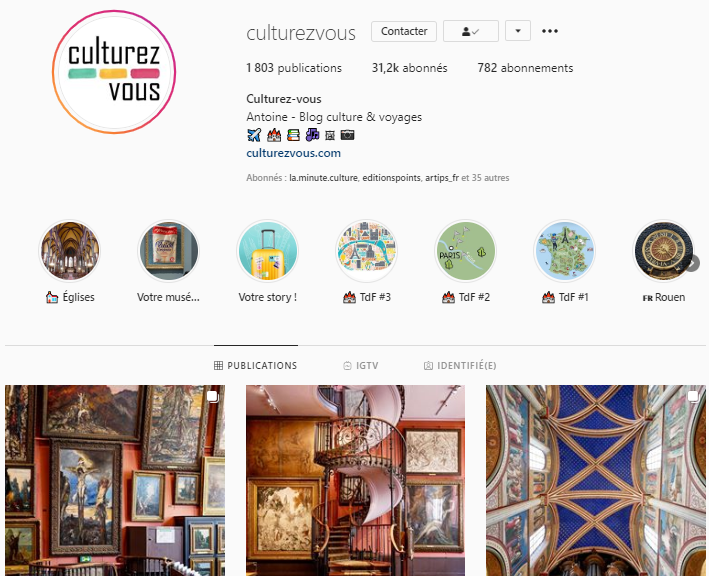The height and width of the screenshot is (576, 709).
Task: Switch to the IGTV tab
Action: click(x=361, y=365)
